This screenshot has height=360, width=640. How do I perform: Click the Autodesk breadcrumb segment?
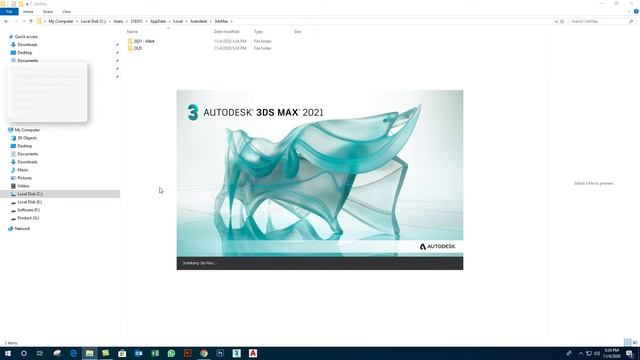[198, 21]
